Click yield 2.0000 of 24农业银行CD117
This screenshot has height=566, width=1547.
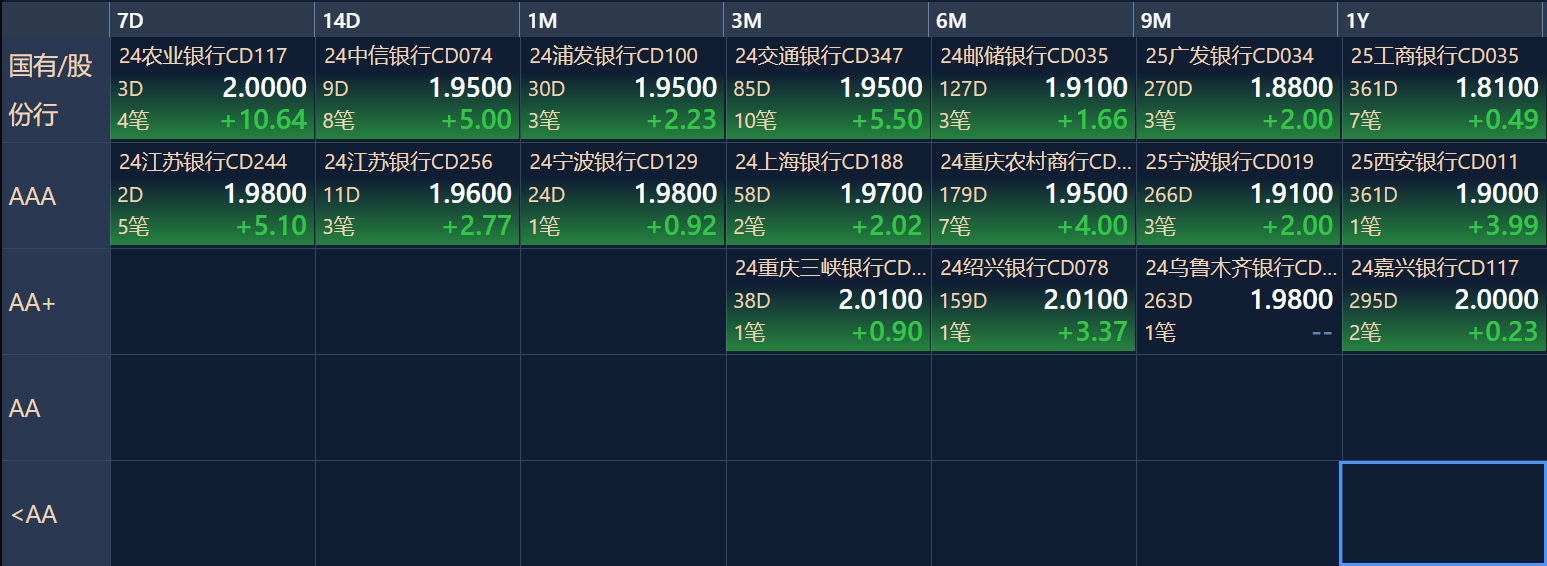264,88
